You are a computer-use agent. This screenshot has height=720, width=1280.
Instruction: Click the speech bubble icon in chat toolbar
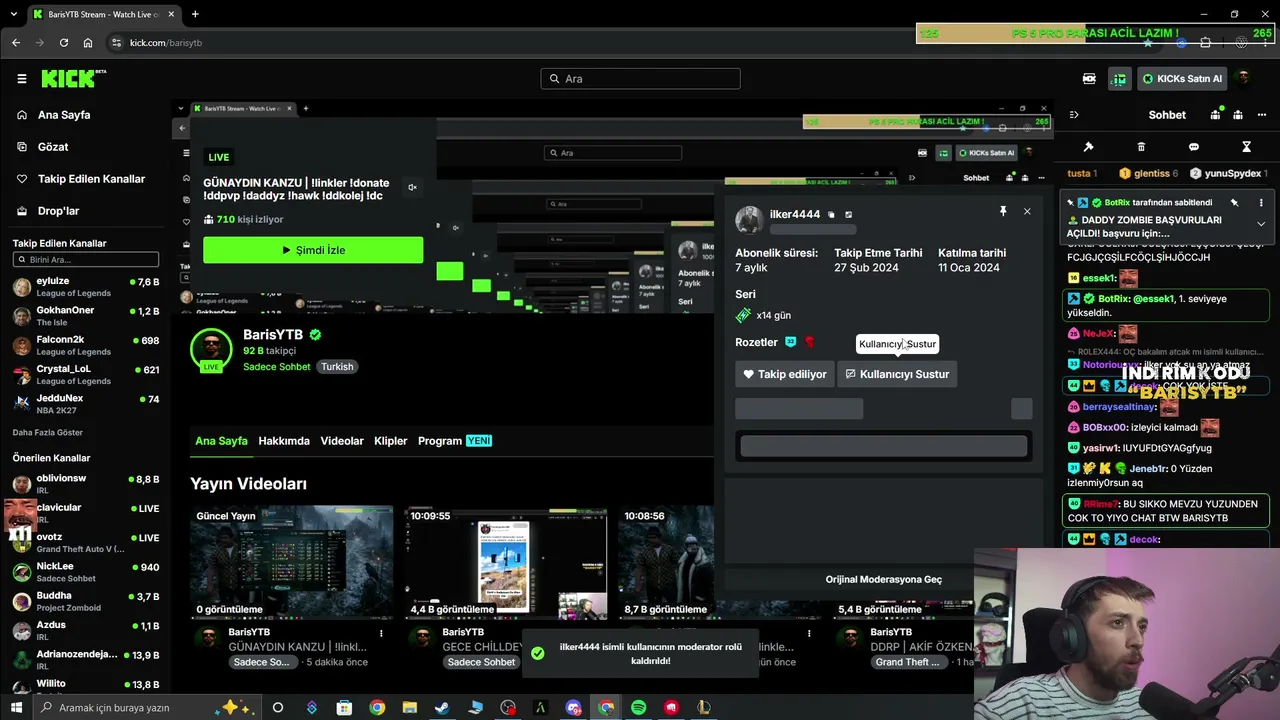[1194, 147]
